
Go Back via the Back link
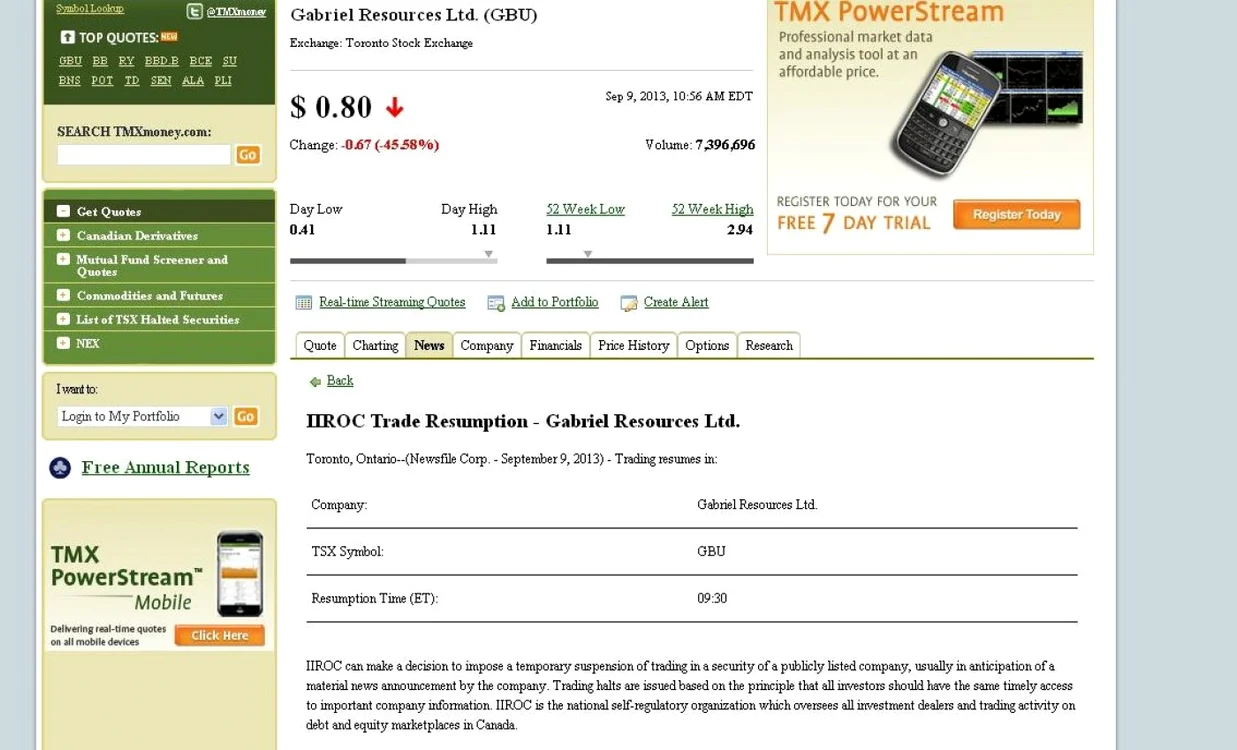[x=340, y=380]
